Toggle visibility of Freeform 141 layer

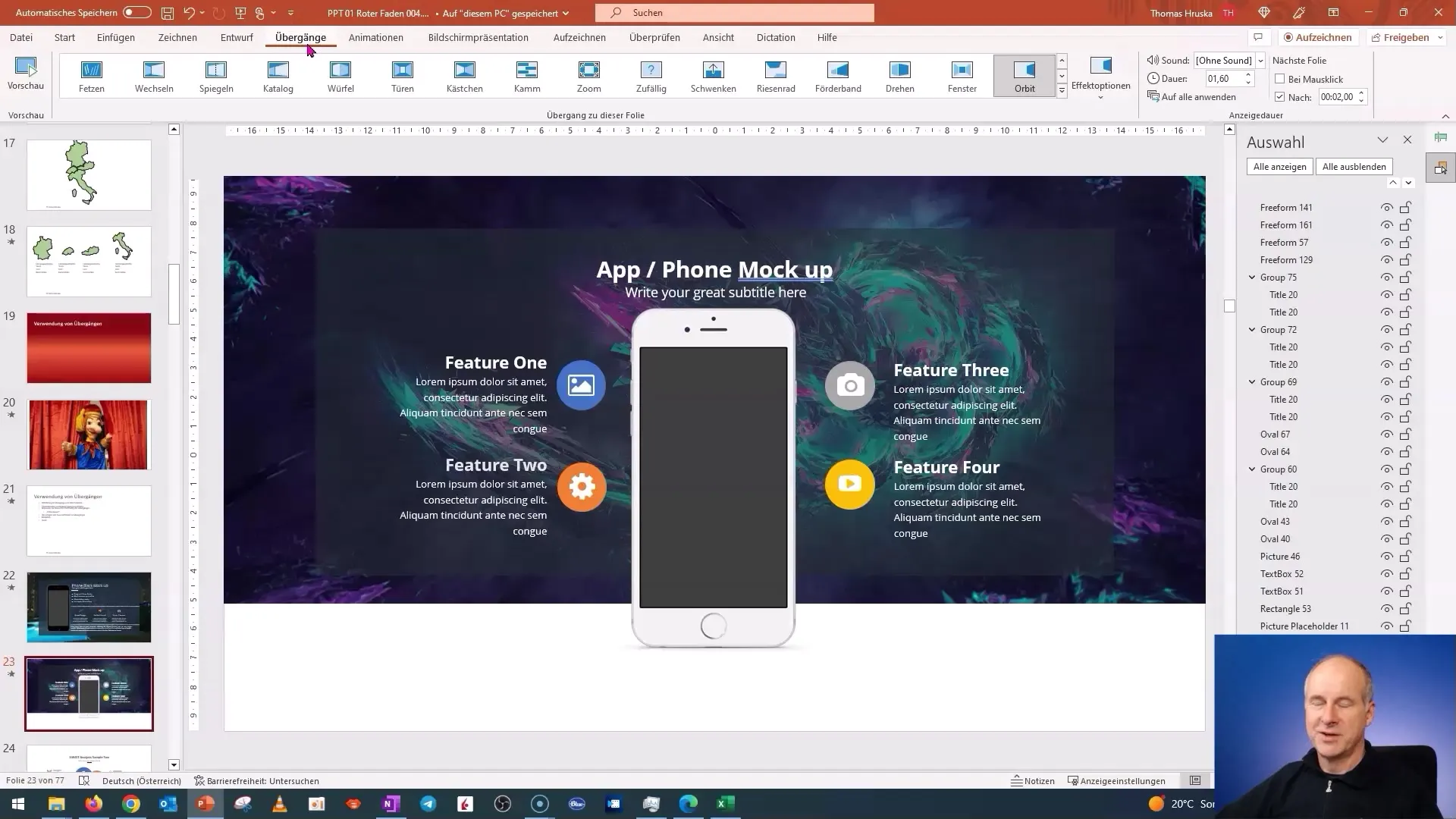1385,207
